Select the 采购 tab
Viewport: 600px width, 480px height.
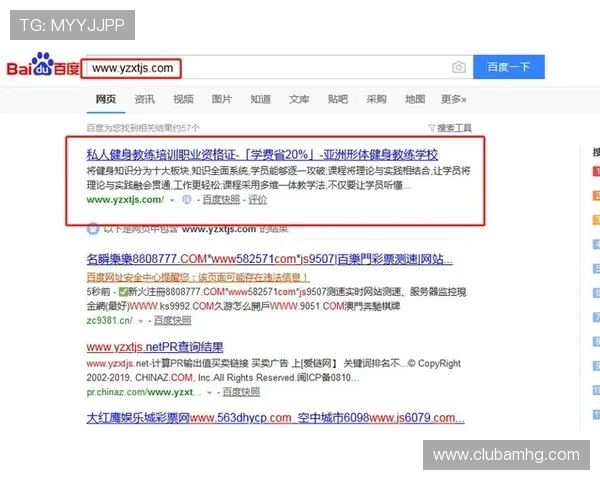pos(377,100)
